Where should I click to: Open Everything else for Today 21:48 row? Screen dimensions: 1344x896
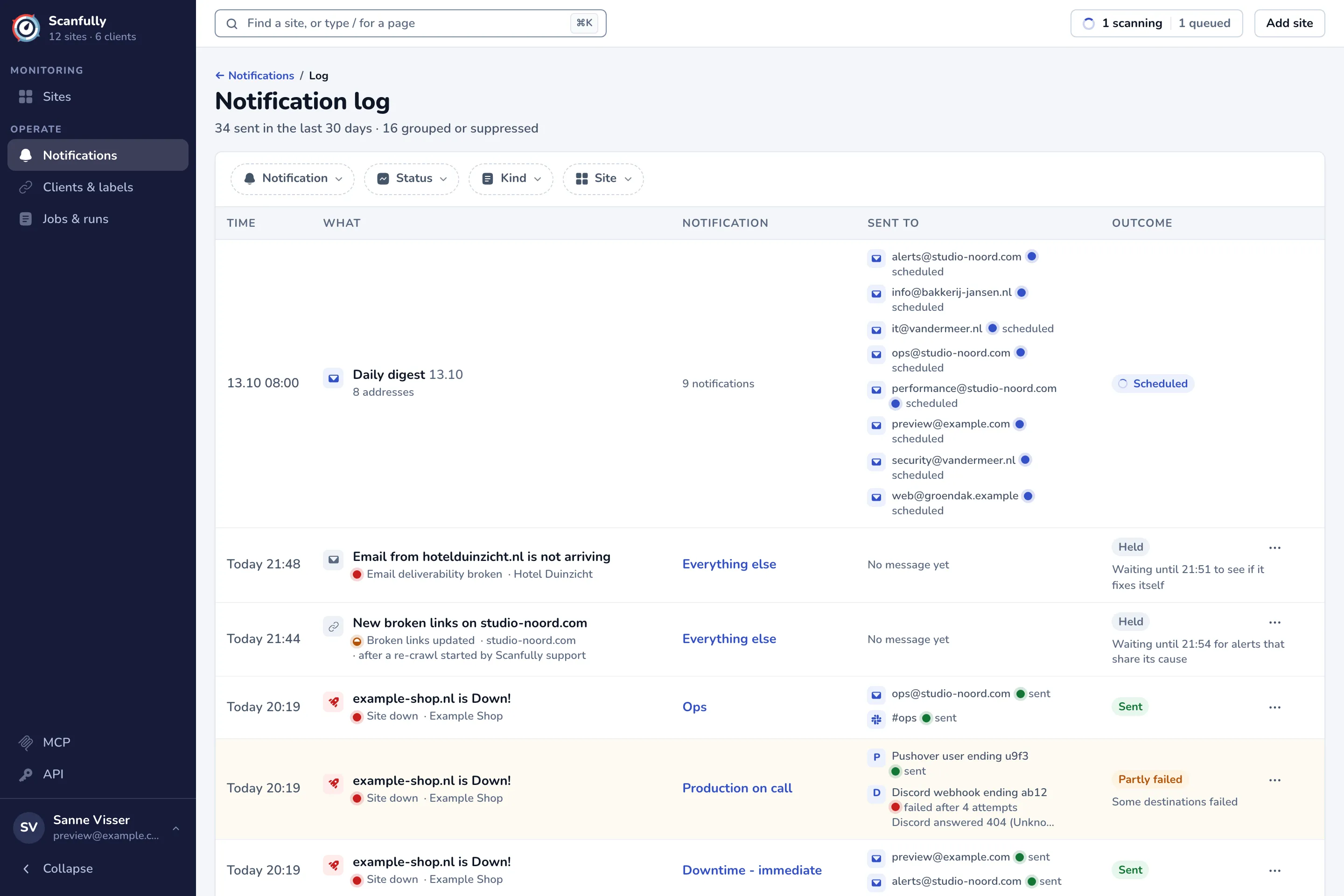click(729, 565)
